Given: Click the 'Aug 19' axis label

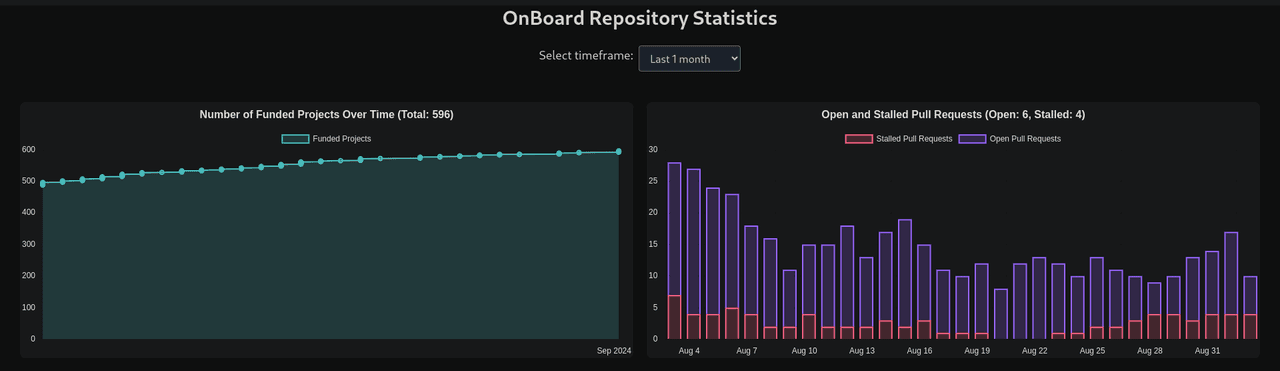Looking at the screenshot, I should coord(977,351).
